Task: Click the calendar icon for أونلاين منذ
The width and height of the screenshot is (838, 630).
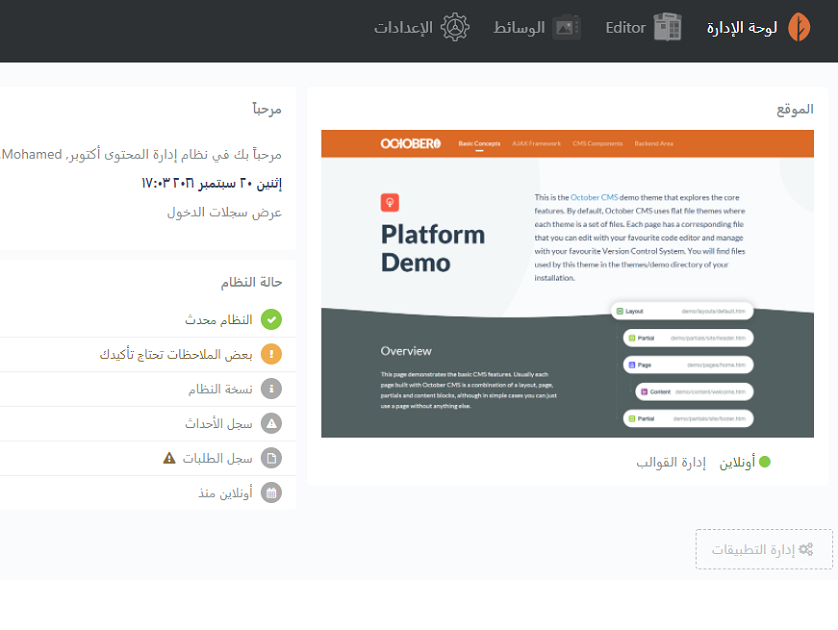Action: 271,493
